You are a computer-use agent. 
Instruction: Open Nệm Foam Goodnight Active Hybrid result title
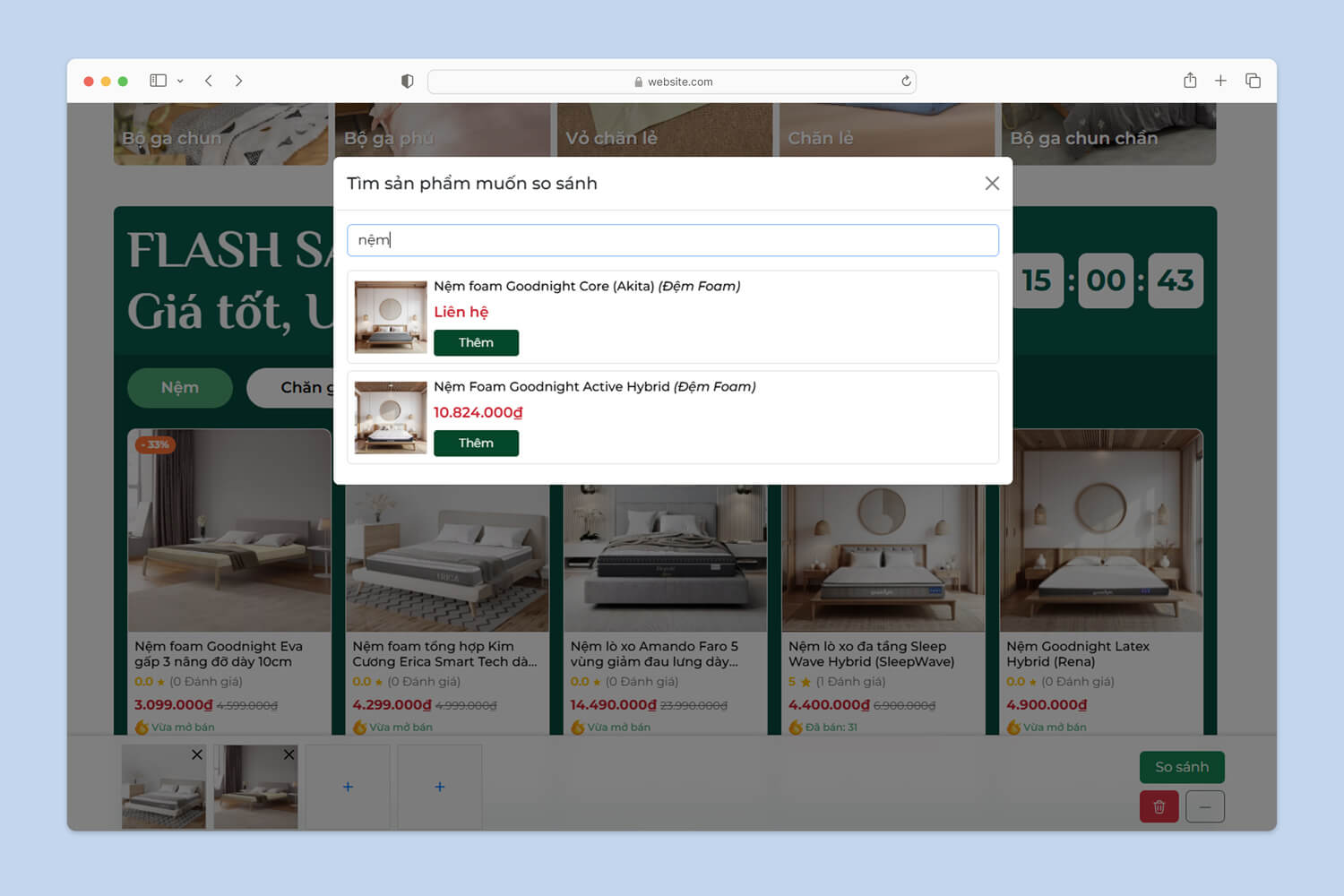[595, 387]
